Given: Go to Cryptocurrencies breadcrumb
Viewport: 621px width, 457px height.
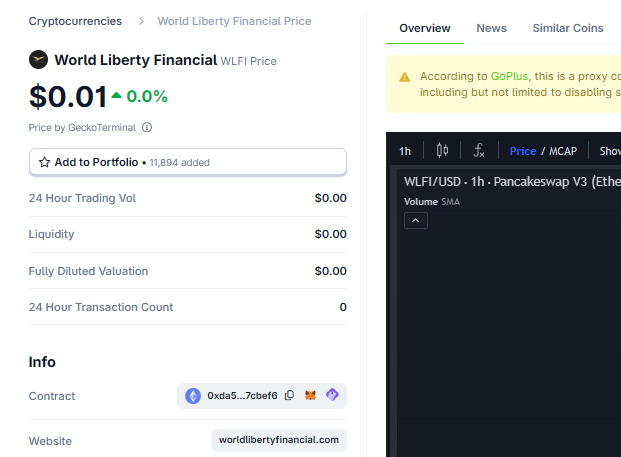Looking at the screenshot, I should click(75, 21).
